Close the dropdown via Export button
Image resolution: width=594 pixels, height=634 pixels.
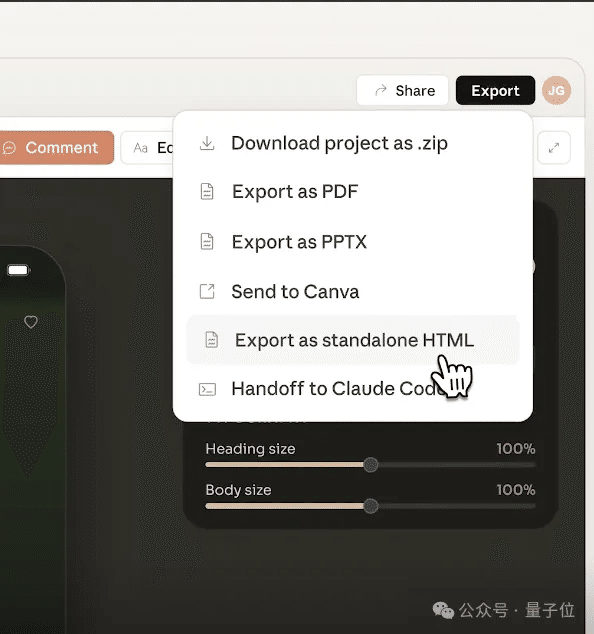tap(495, 90)
